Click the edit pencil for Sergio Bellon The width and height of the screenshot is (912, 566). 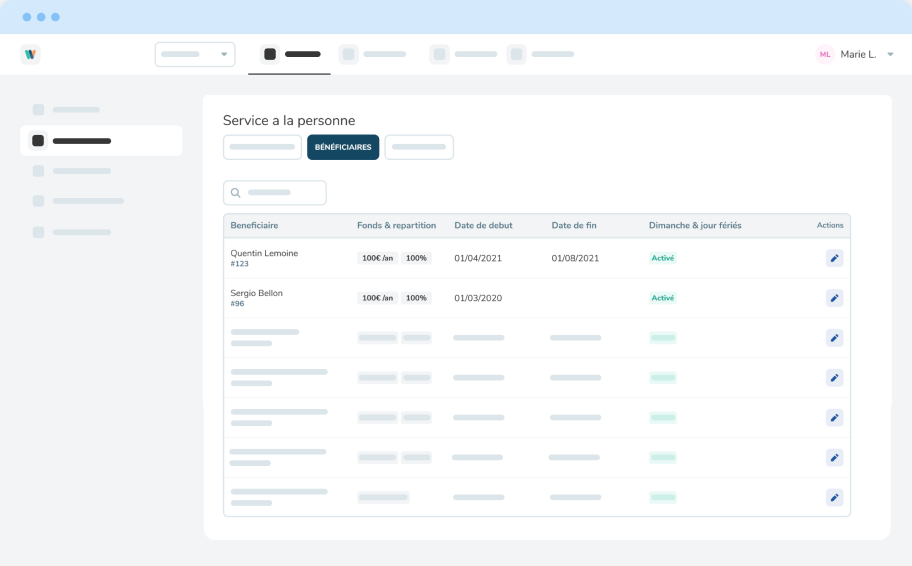click(834, 298)
